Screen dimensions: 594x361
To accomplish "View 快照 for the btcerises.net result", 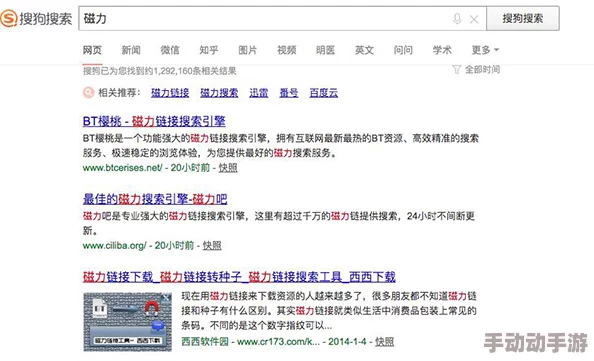I will (x=228, y=168).
